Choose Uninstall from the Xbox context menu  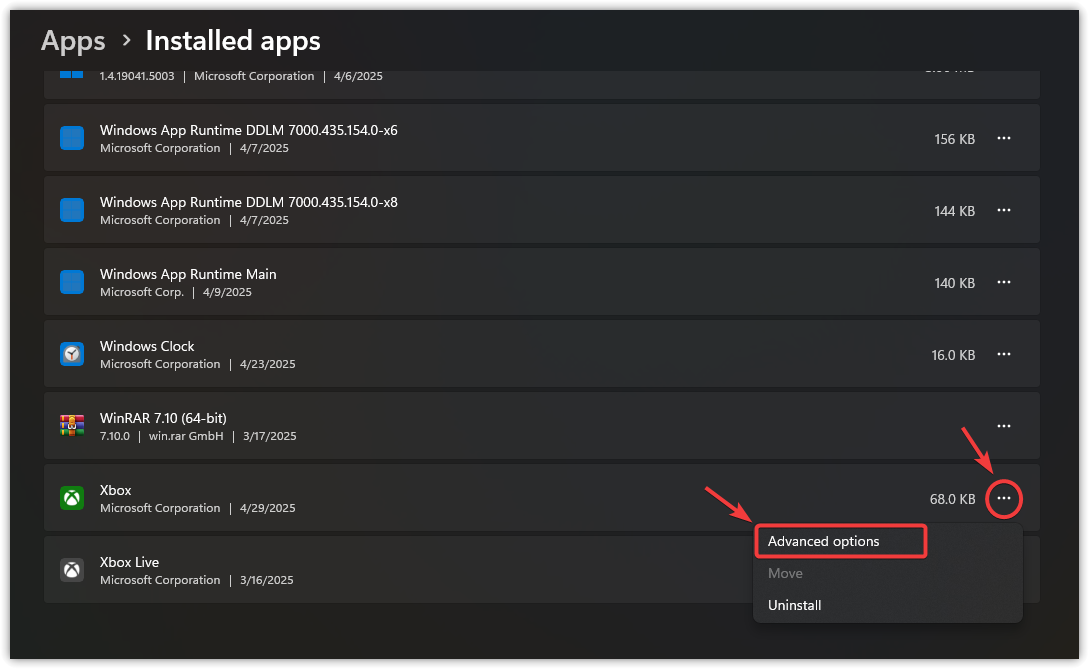click(x=794, y=605)
